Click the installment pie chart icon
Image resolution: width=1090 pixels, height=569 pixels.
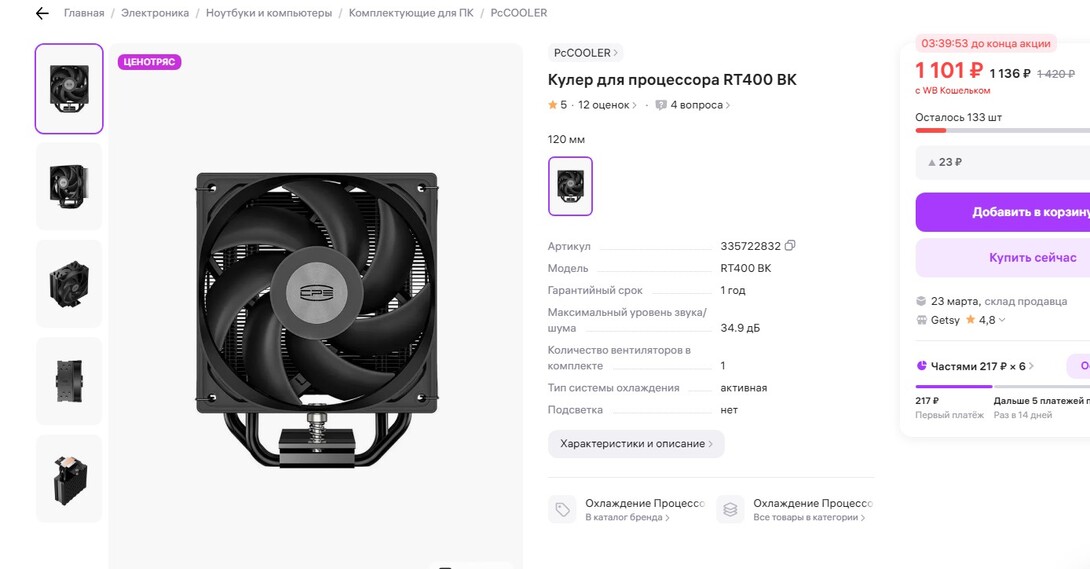(922, 366)
